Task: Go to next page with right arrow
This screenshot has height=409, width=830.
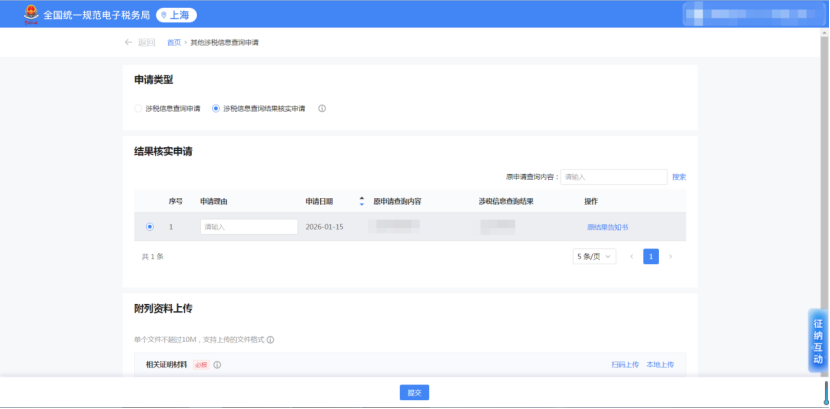Action: [x=670, y=257]
